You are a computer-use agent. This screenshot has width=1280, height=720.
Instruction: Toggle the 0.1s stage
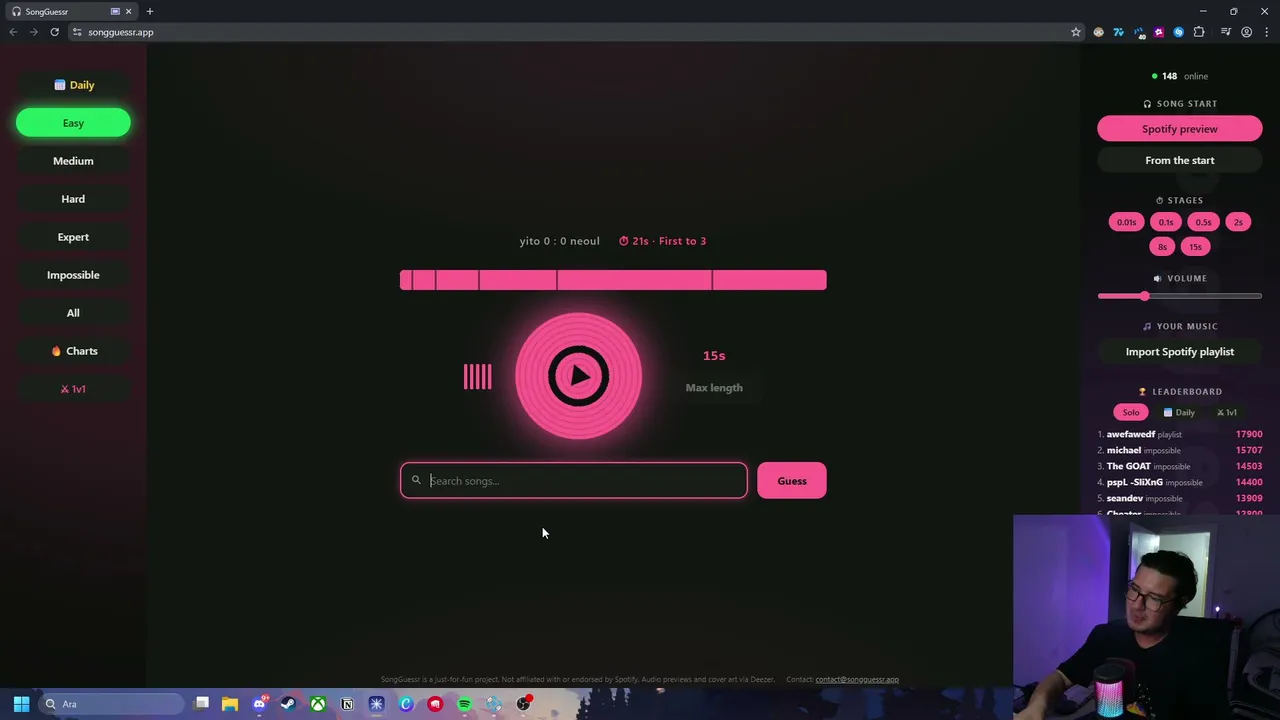(x=1166, y=222)
